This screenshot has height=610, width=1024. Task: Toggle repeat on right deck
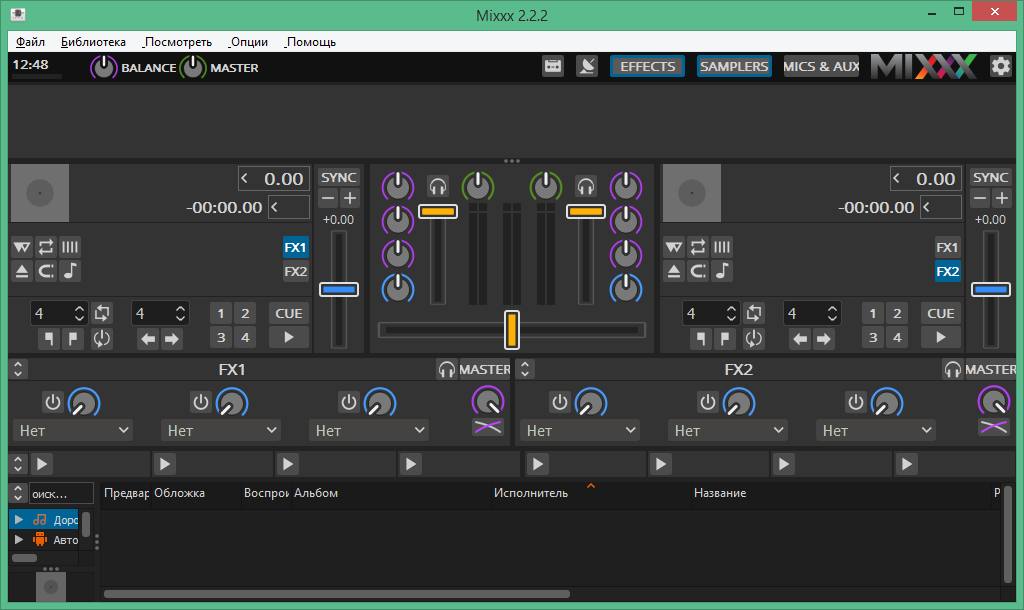click(x=697, y=247)
